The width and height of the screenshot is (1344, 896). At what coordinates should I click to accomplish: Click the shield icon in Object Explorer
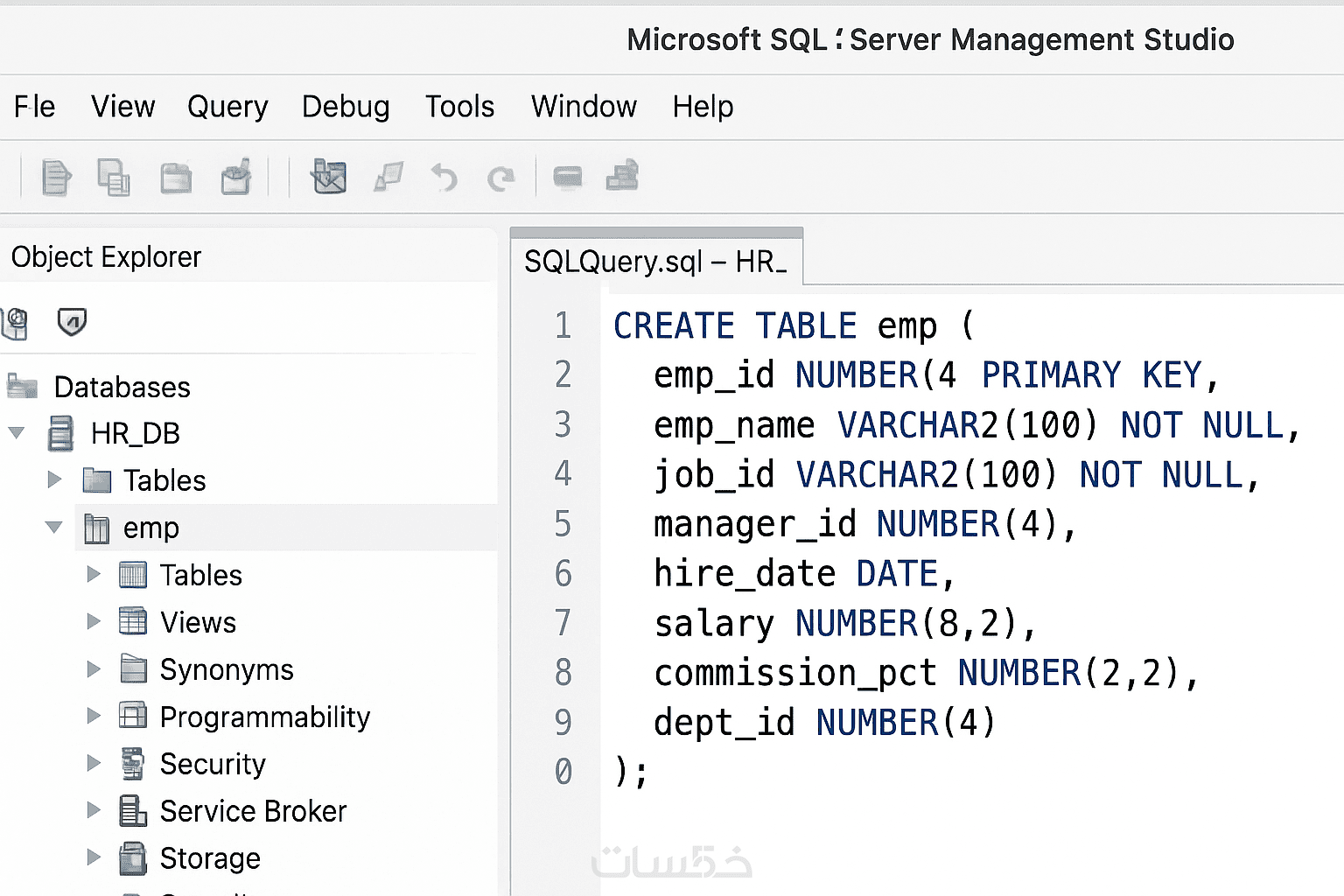coord(72,322)
